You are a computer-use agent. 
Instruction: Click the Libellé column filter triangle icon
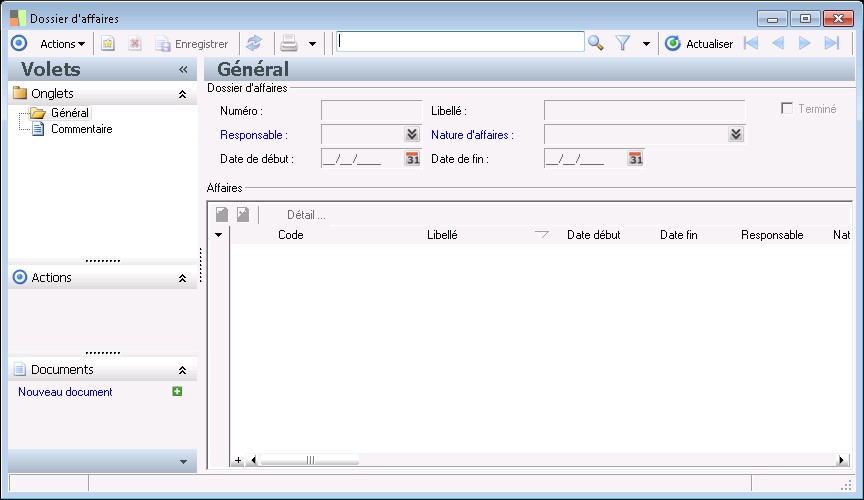(x=542, y=235)
